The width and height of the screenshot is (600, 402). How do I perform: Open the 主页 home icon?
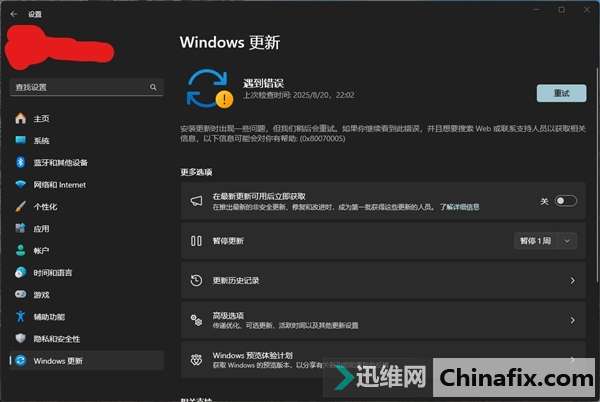(21, 119)
